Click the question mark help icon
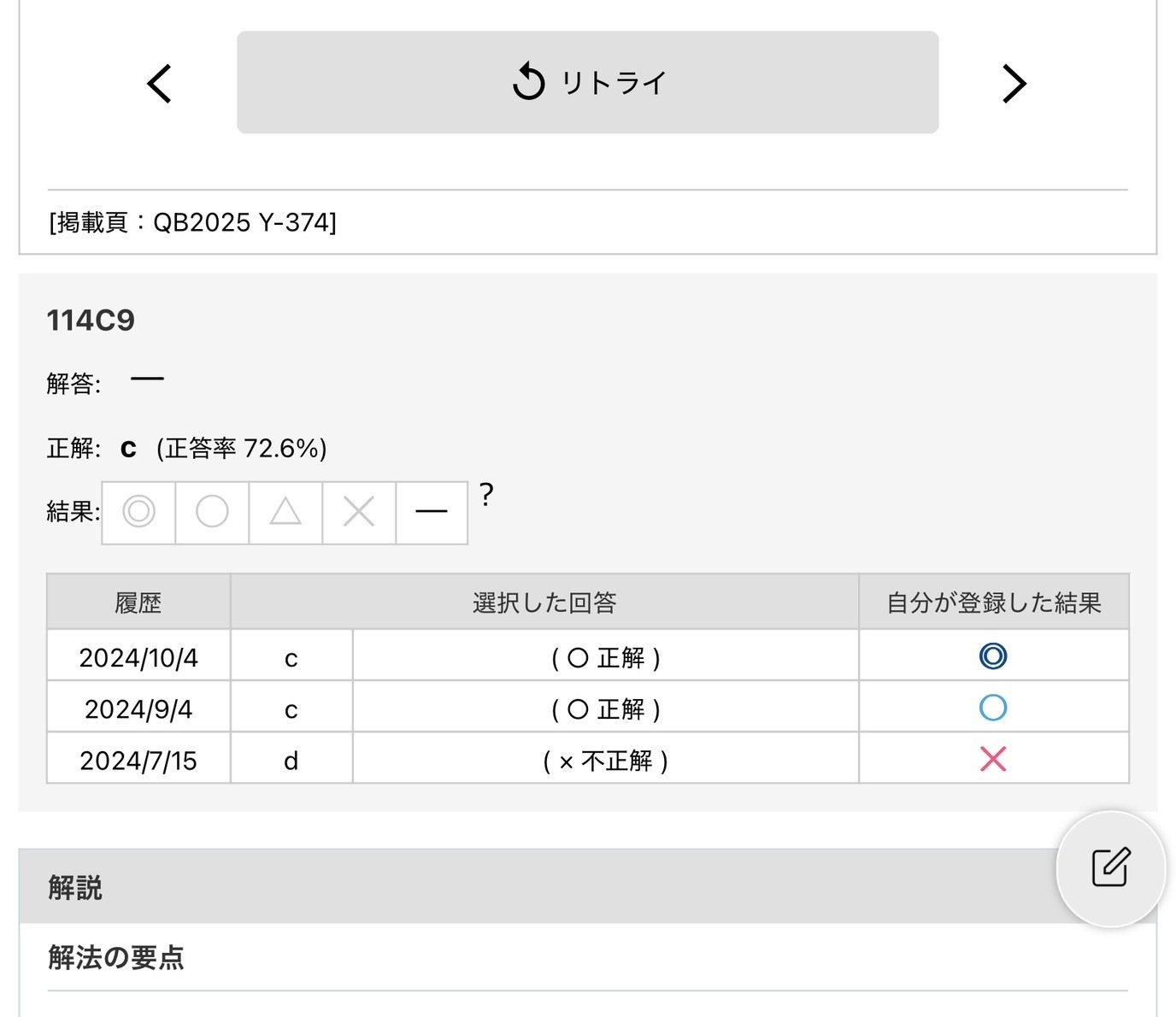 [486, 495]
